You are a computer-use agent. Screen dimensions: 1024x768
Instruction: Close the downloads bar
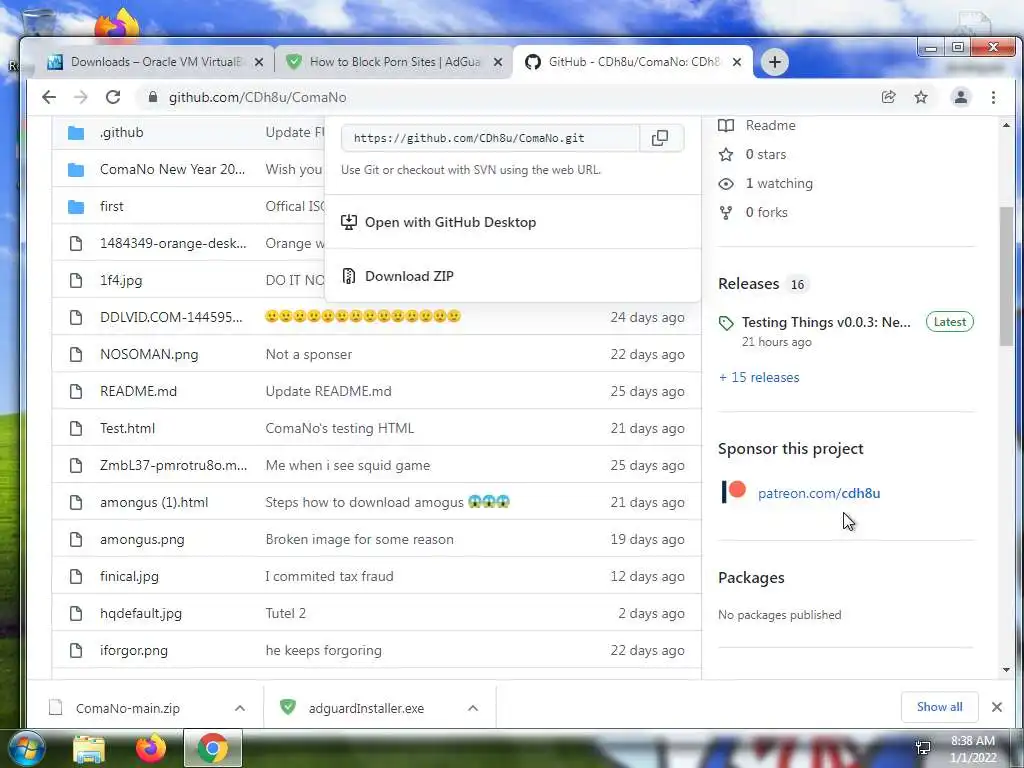(x=997, y=707)
